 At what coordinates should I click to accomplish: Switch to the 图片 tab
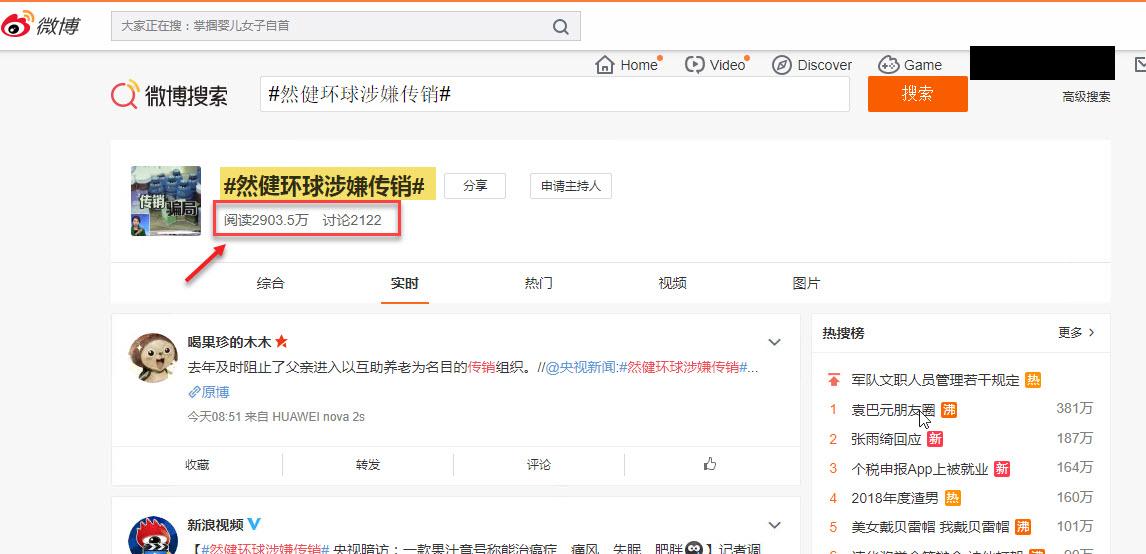(806, 284)
